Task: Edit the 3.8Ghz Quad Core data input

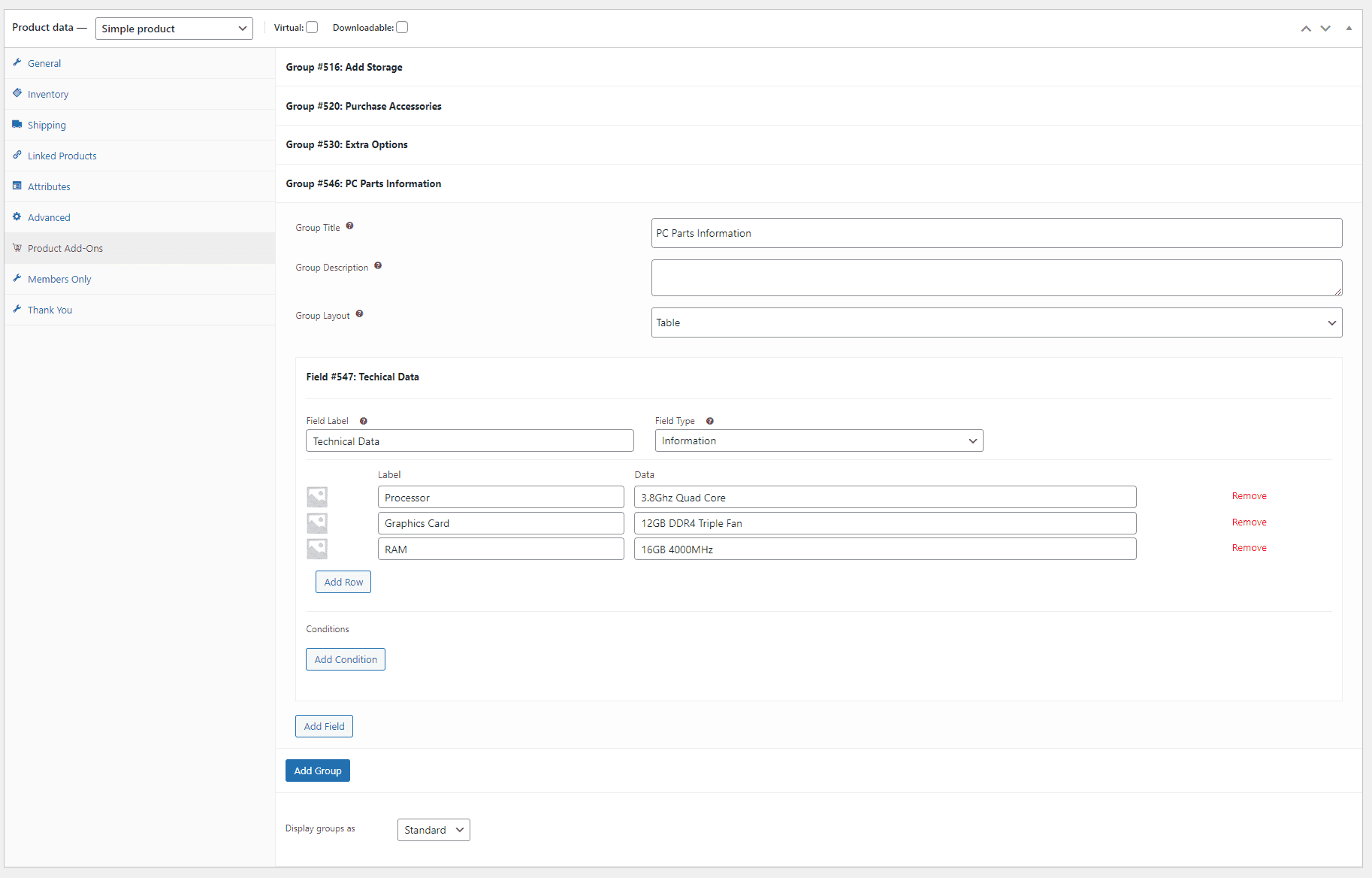Action: 885,497
